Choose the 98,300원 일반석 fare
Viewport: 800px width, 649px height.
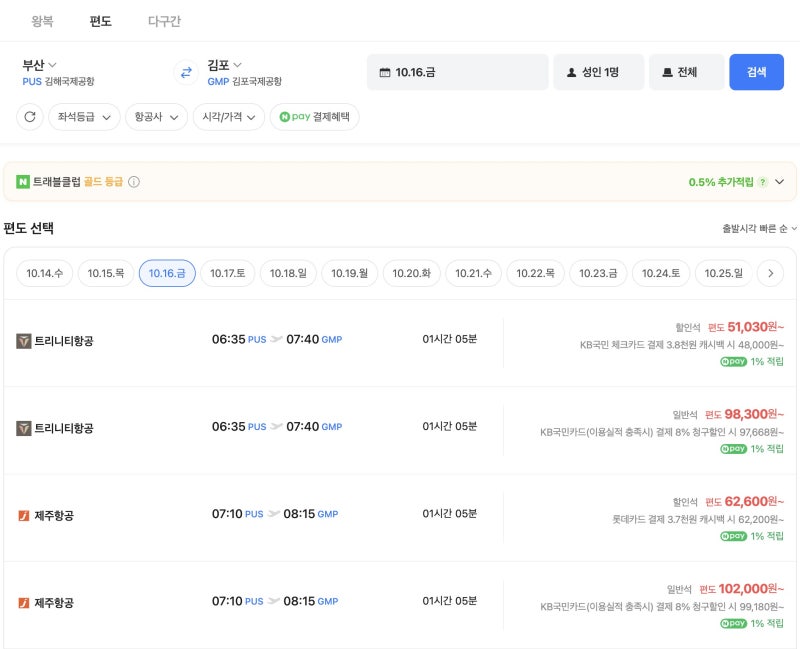tap(728, 414)
